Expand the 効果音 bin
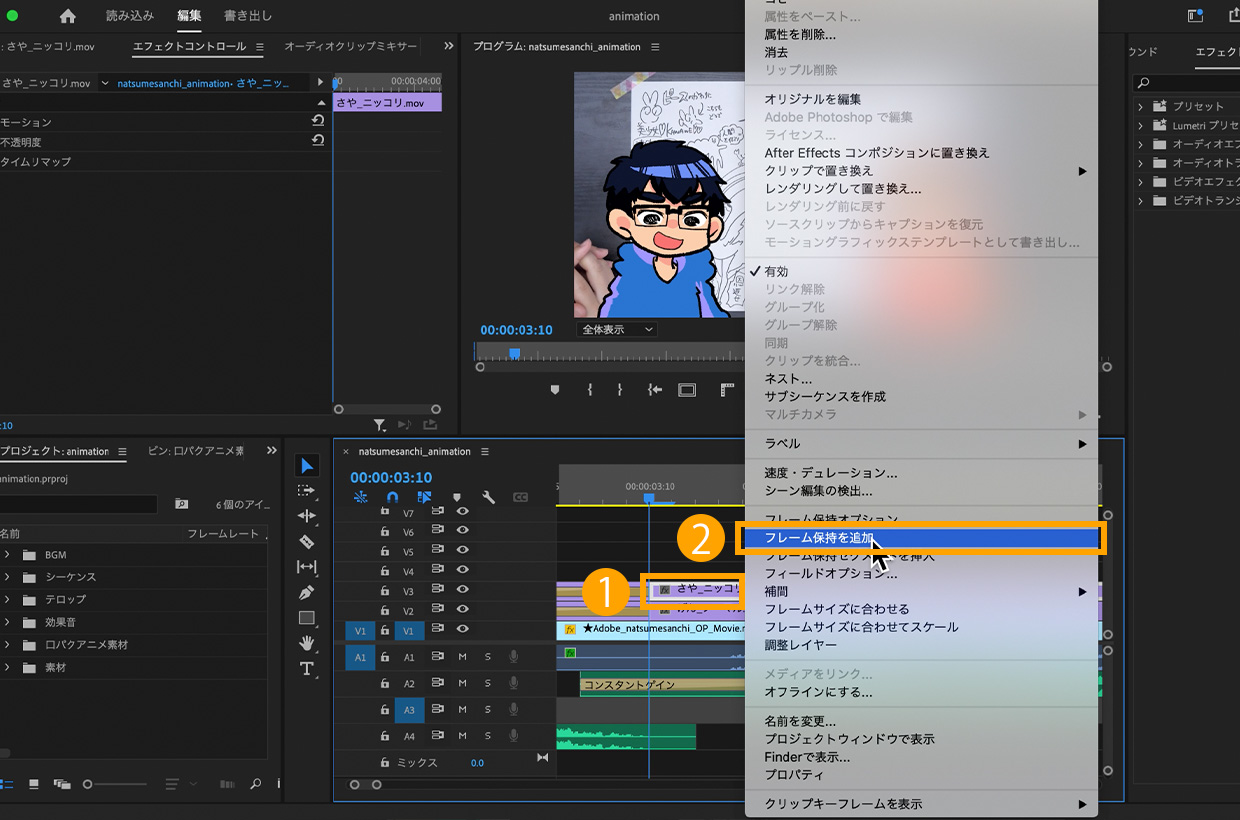Image resolution: width=1240 pixels, height=820 pixels. tap(7, 621)
